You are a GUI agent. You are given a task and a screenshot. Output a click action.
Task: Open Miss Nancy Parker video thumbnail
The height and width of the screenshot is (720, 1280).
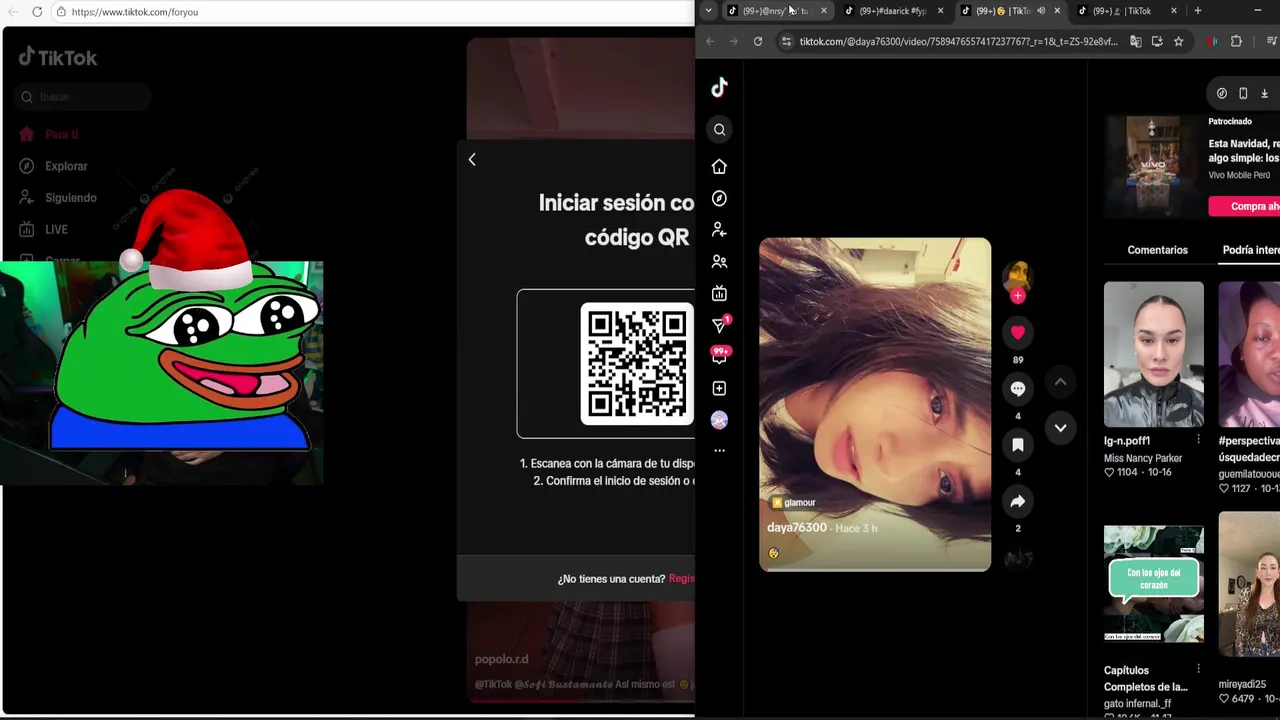[x=1154, y=354]
